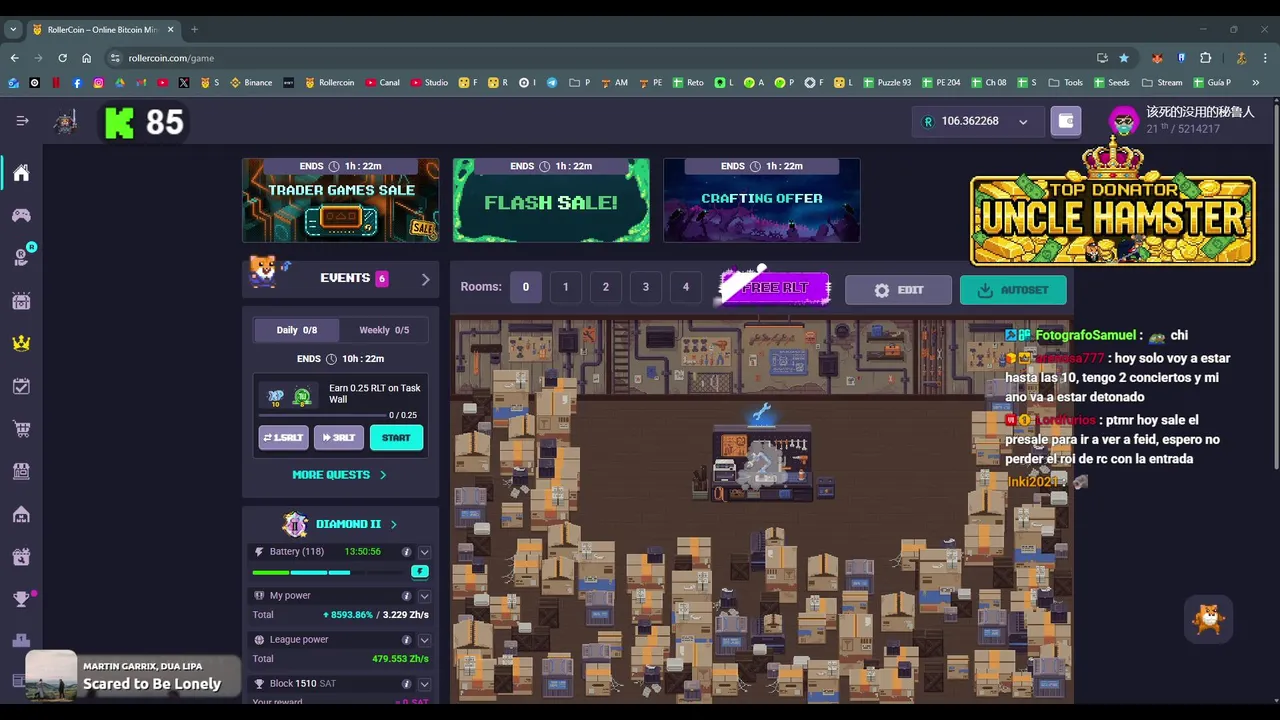Image resolution: width=1280 pixels, height=720 pixels.
Task: Expand the hamburger menu at top left
Action: 22,121
